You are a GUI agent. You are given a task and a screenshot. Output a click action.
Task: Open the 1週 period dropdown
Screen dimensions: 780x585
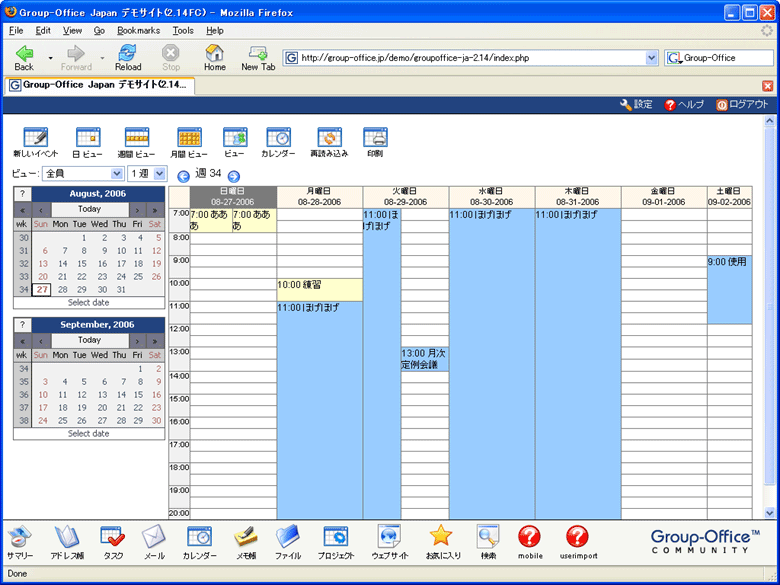tap(160, 174)
